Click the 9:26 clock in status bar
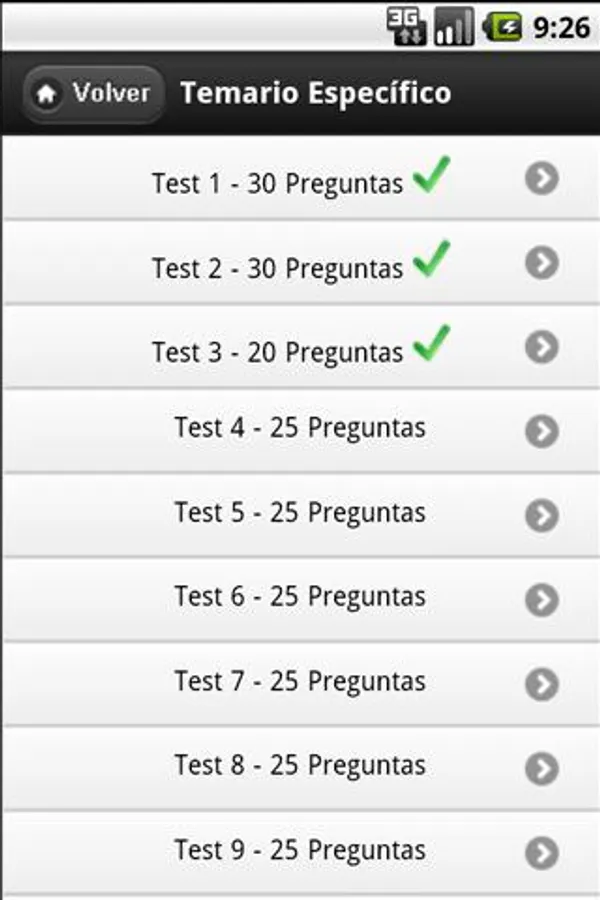This screenshot has height=900, width=600. click(561, 27)
